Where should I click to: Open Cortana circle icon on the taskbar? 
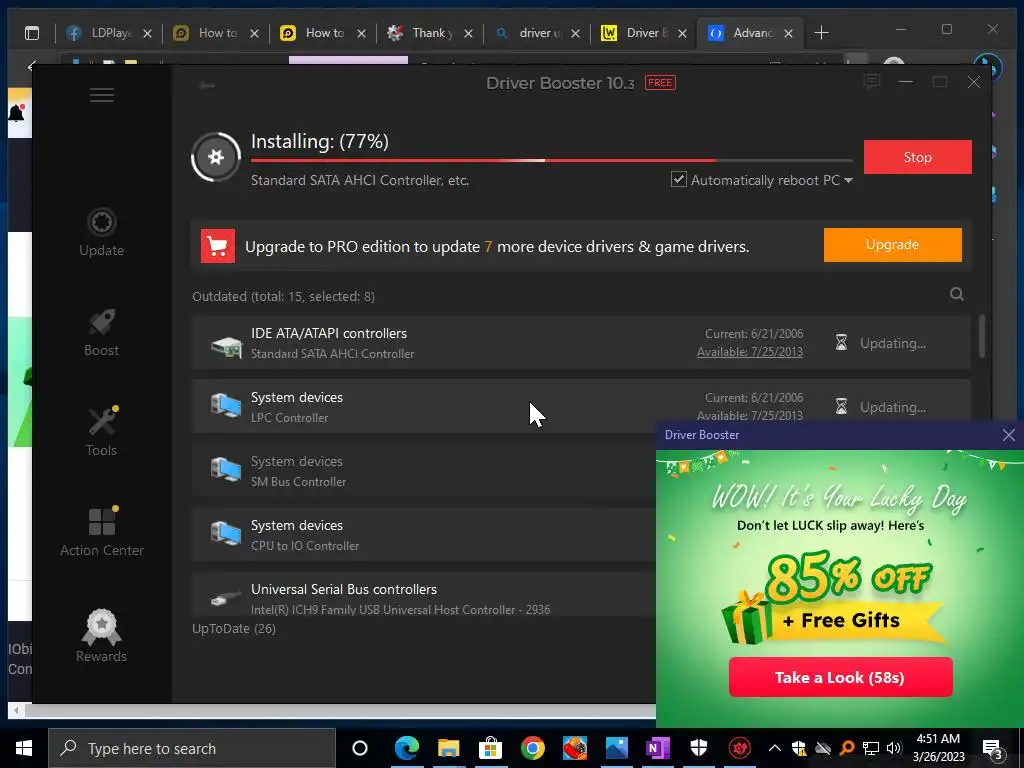pyautogui.click(x=360, y=748)
